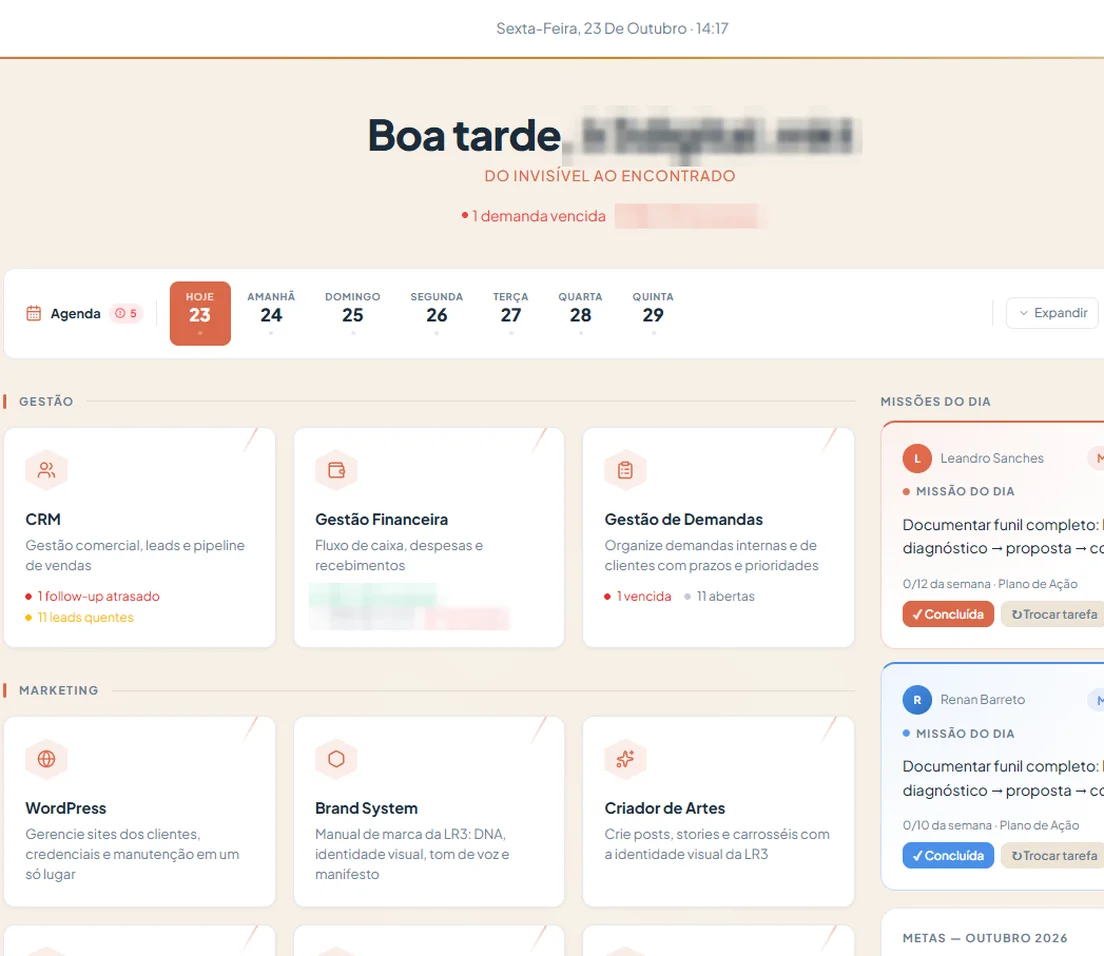The width and height of the screenshot is (1104, 956).
Task: Click the Agenda alert badge showing 5
Action: click(126, 313)
